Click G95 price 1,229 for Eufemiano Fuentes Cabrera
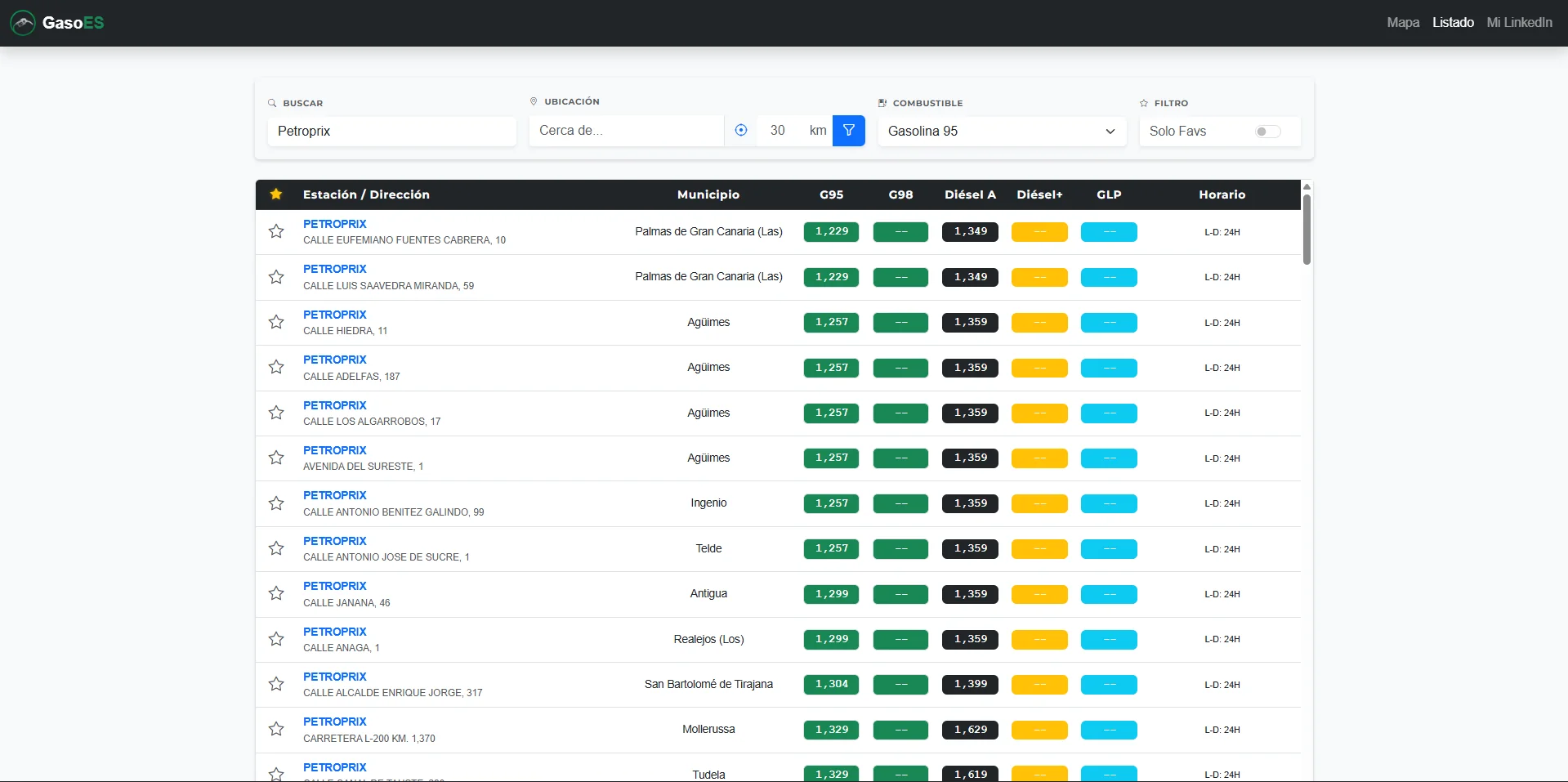The height and width of the screenshot is (782, 1568). pyautogui.click(x=831, y=232)
